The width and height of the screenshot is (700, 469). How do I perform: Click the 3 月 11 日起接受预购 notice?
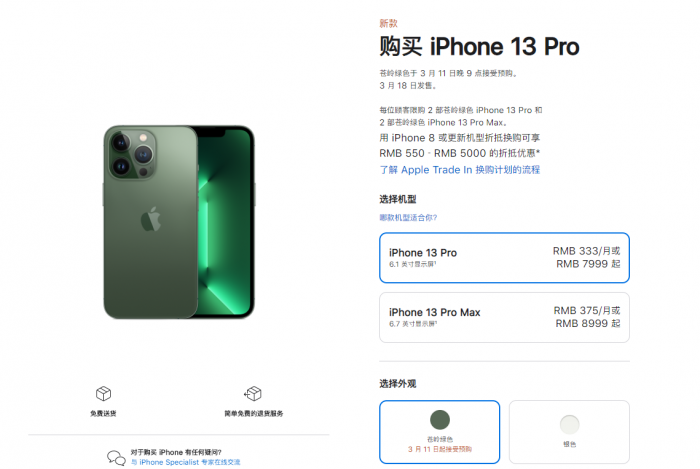tap(440, 449)
